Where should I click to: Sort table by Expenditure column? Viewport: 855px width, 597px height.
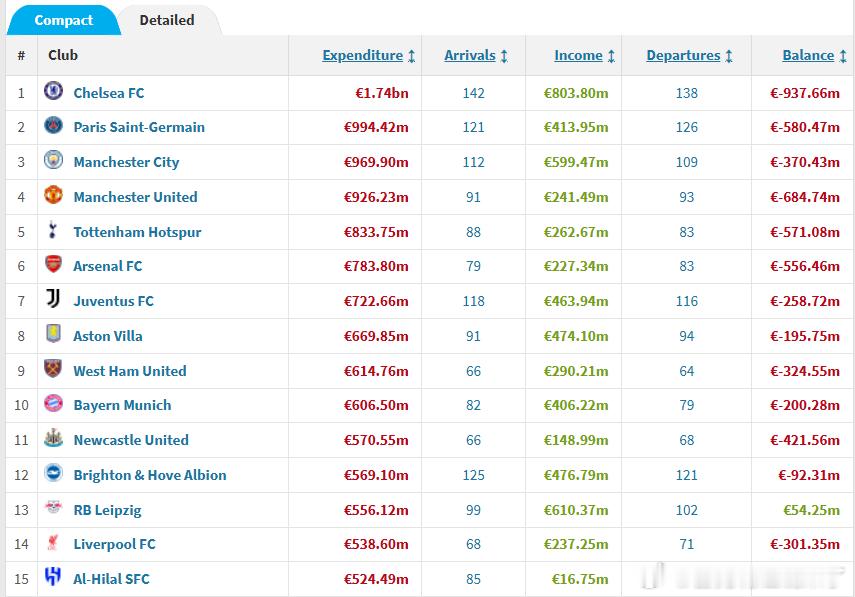pyautogui.click(x=362, y=56)
